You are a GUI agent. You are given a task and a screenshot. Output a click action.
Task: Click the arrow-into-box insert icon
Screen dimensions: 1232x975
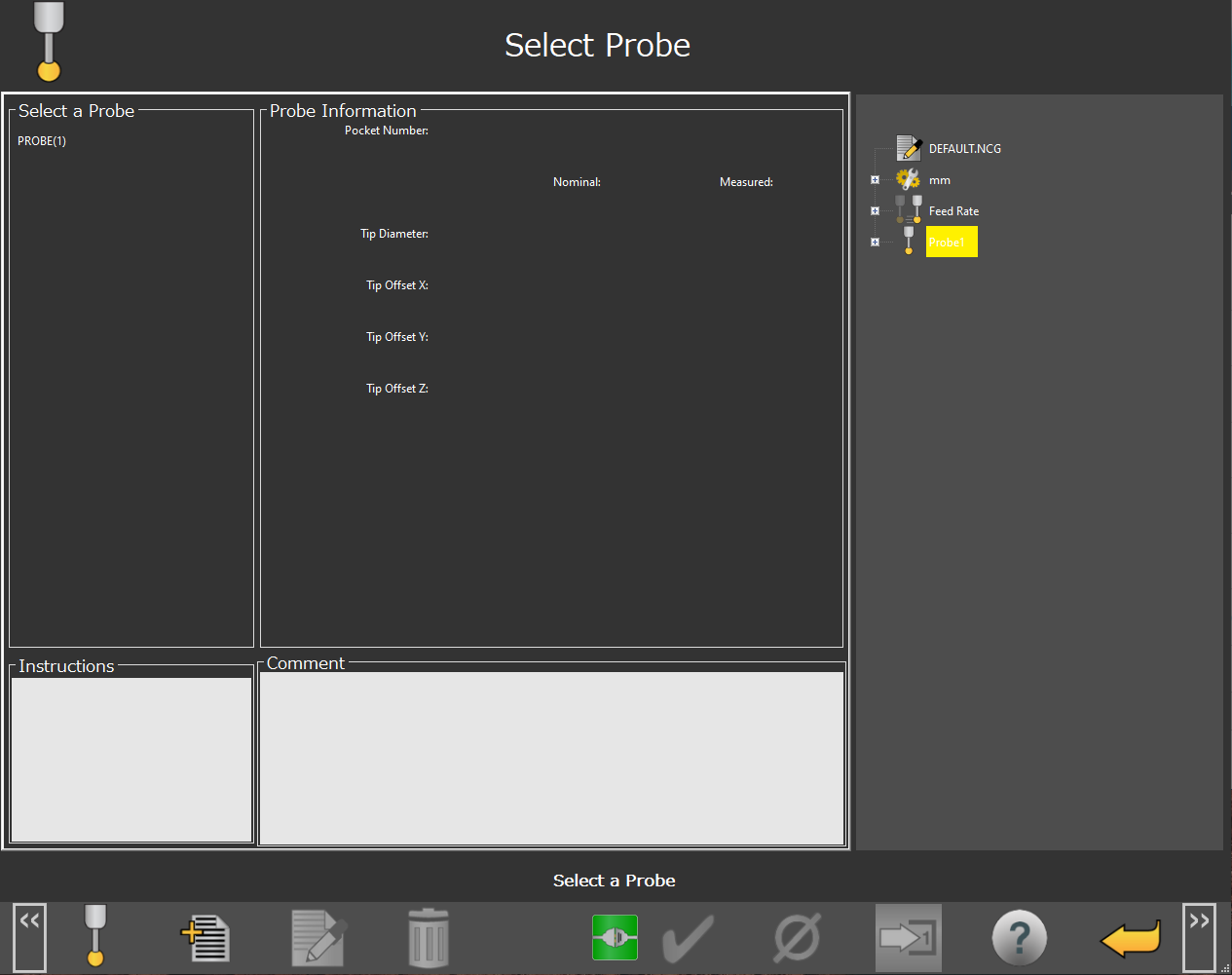coord(908,938)
